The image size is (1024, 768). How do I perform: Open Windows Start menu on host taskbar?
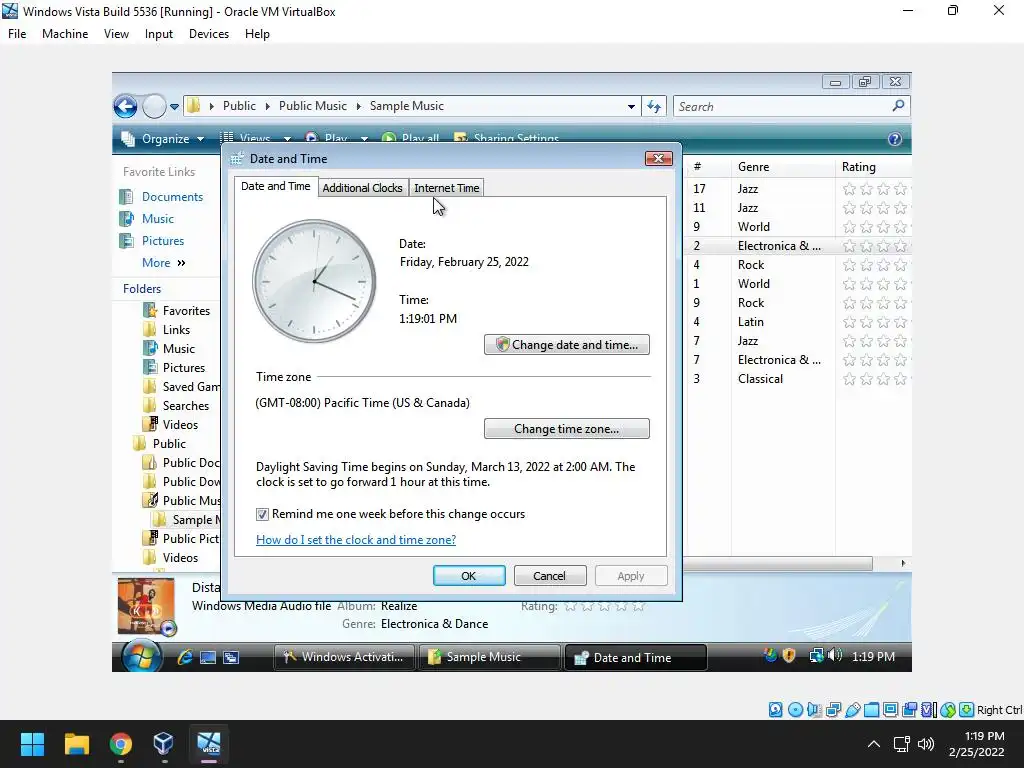coord(32,744)
